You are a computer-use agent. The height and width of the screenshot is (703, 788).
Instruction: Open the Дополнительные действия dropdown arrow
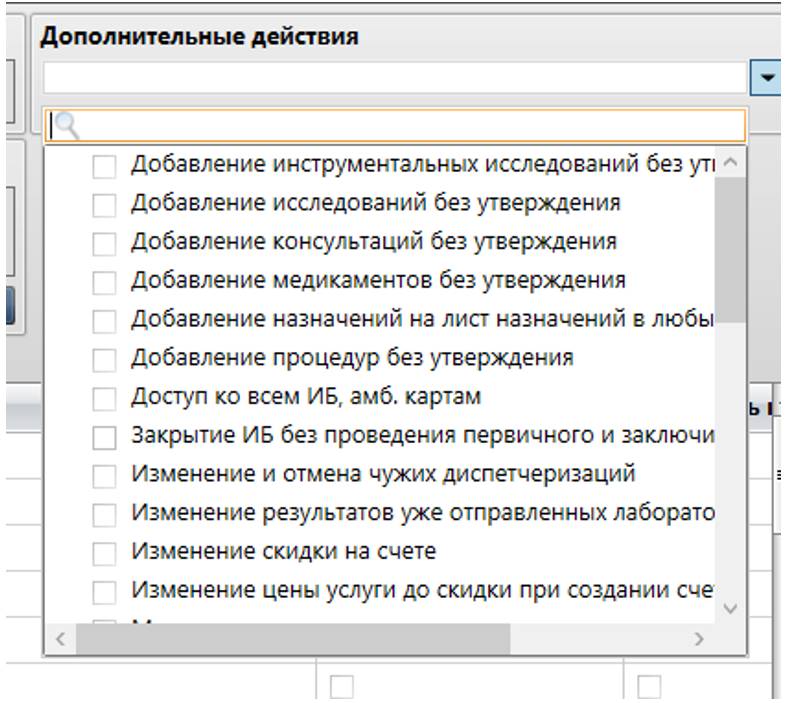tap(765, 78)
